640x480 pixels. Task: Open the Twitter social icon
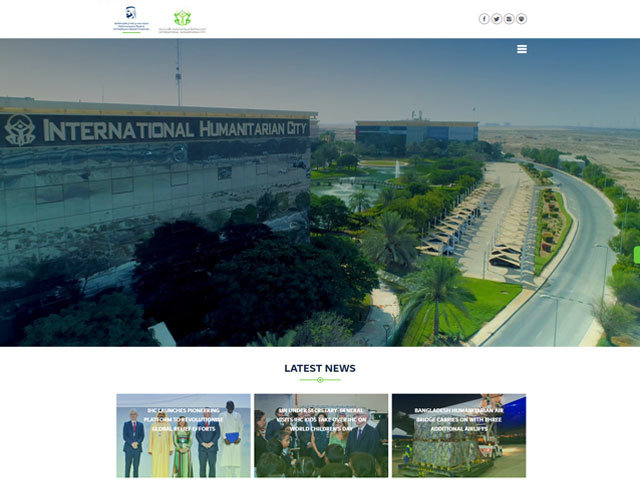coord(496,19)
